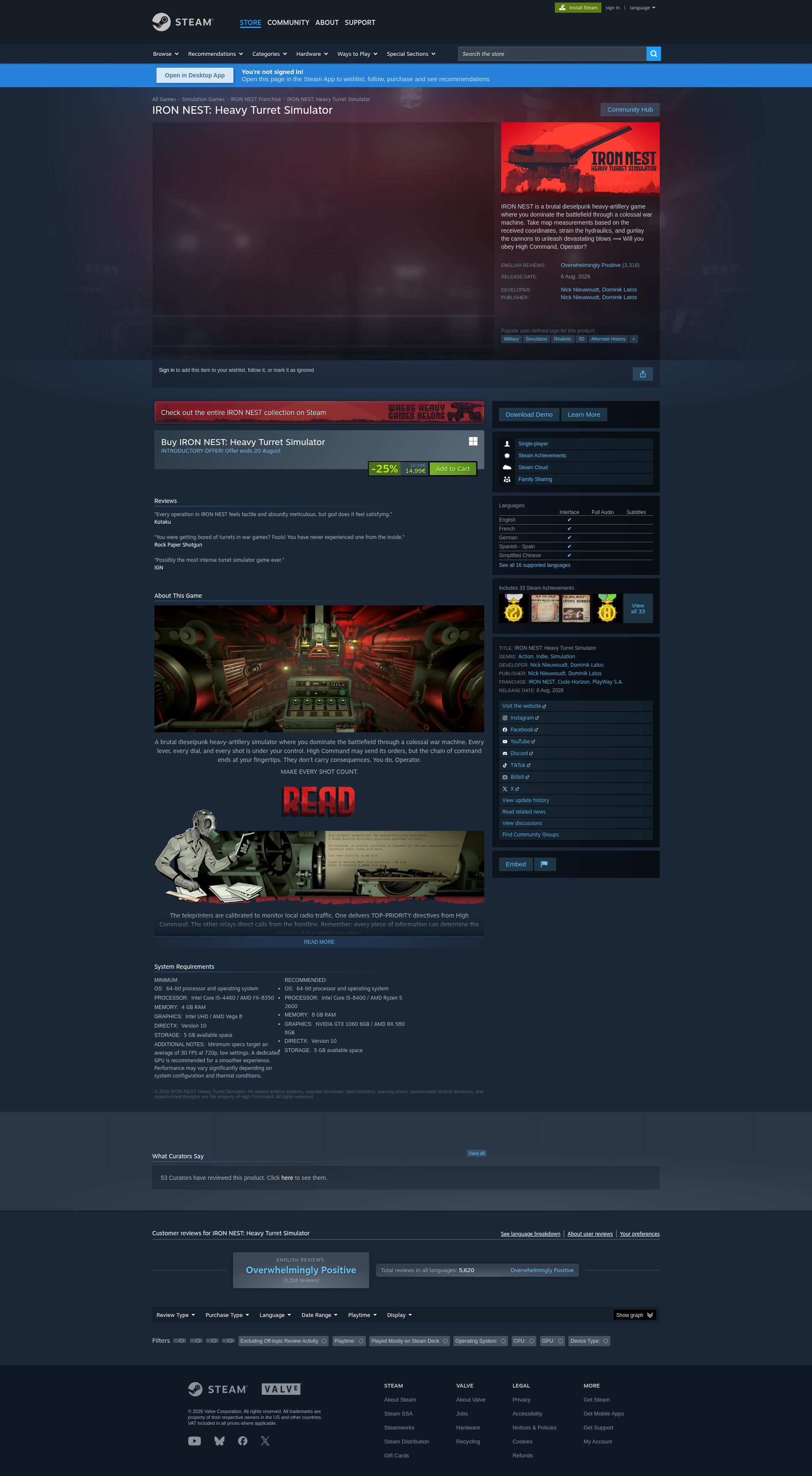Click the footer Facebook icon
This screenshot has width=812, height=1476.
pyautogui.click(x=243, y=1441)
